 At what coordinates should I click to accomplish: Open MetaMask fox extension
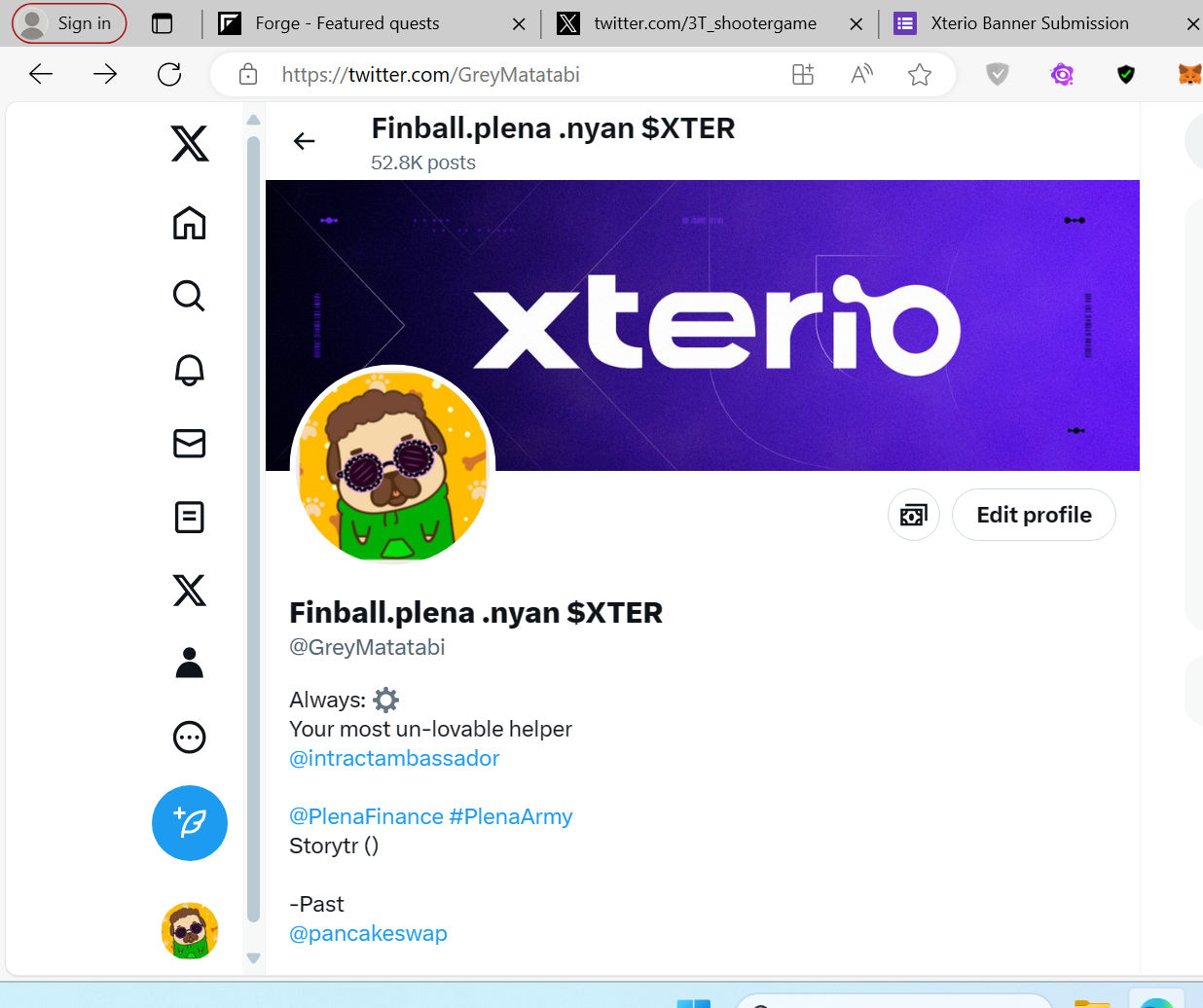point(1189,74)
